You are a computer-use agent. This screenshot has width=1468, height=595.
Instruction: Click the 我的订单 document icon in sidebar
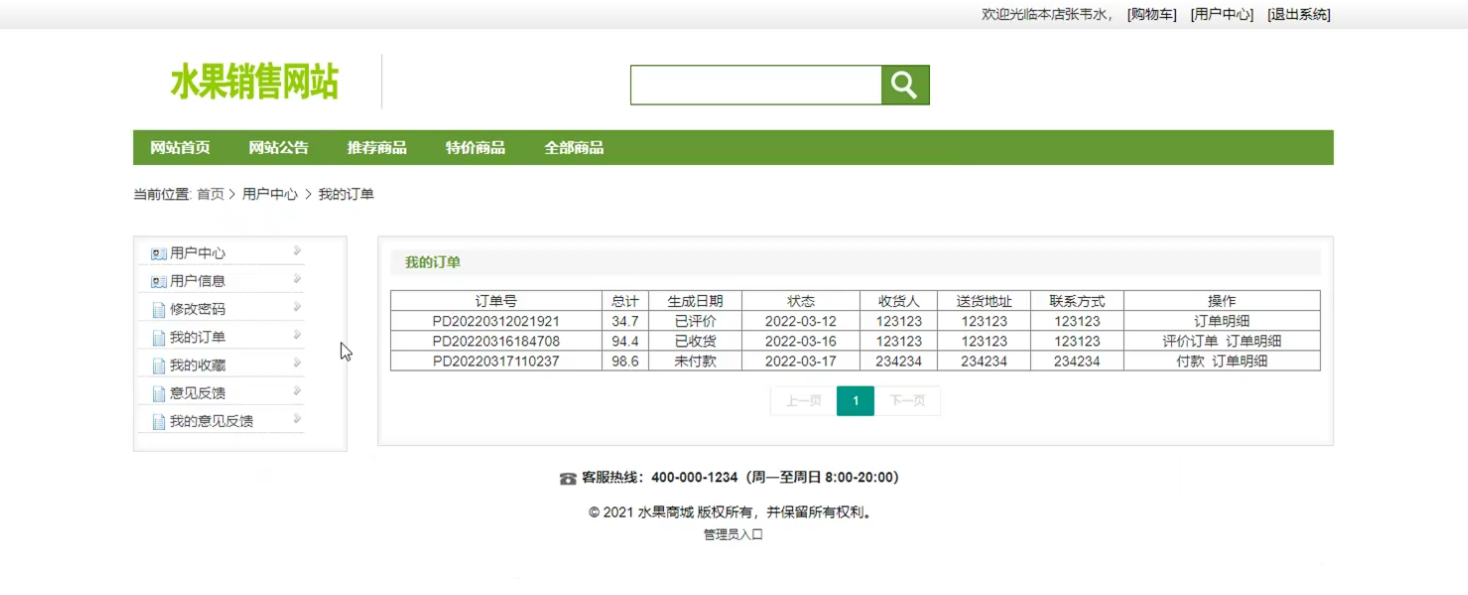[x=158, y=338]
